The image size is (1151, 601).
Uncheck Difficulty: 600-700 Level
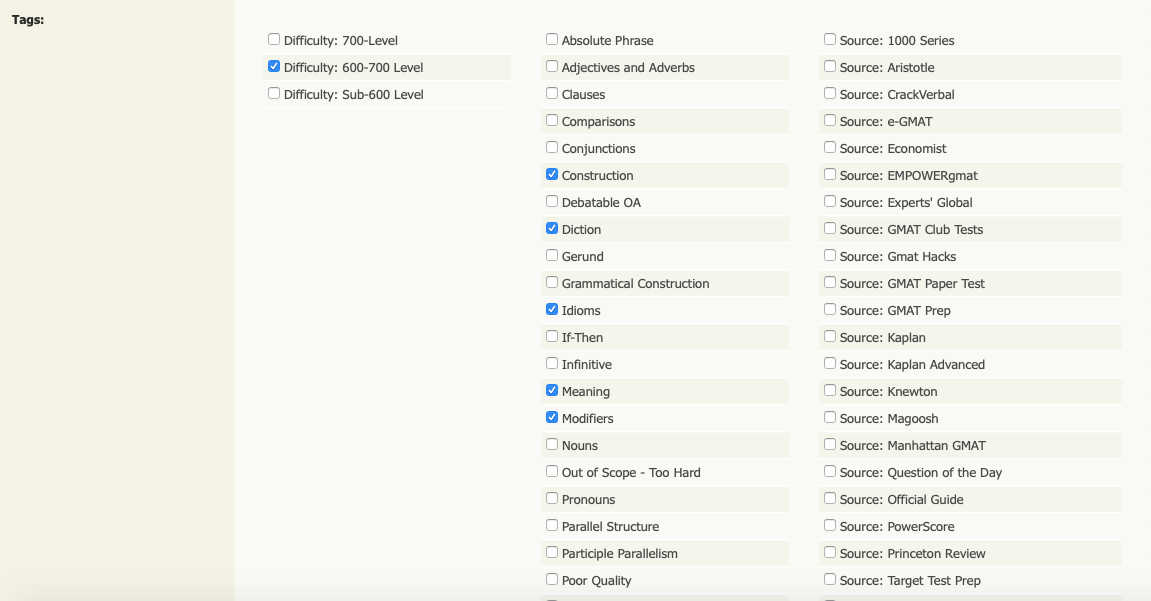point(274,67)
